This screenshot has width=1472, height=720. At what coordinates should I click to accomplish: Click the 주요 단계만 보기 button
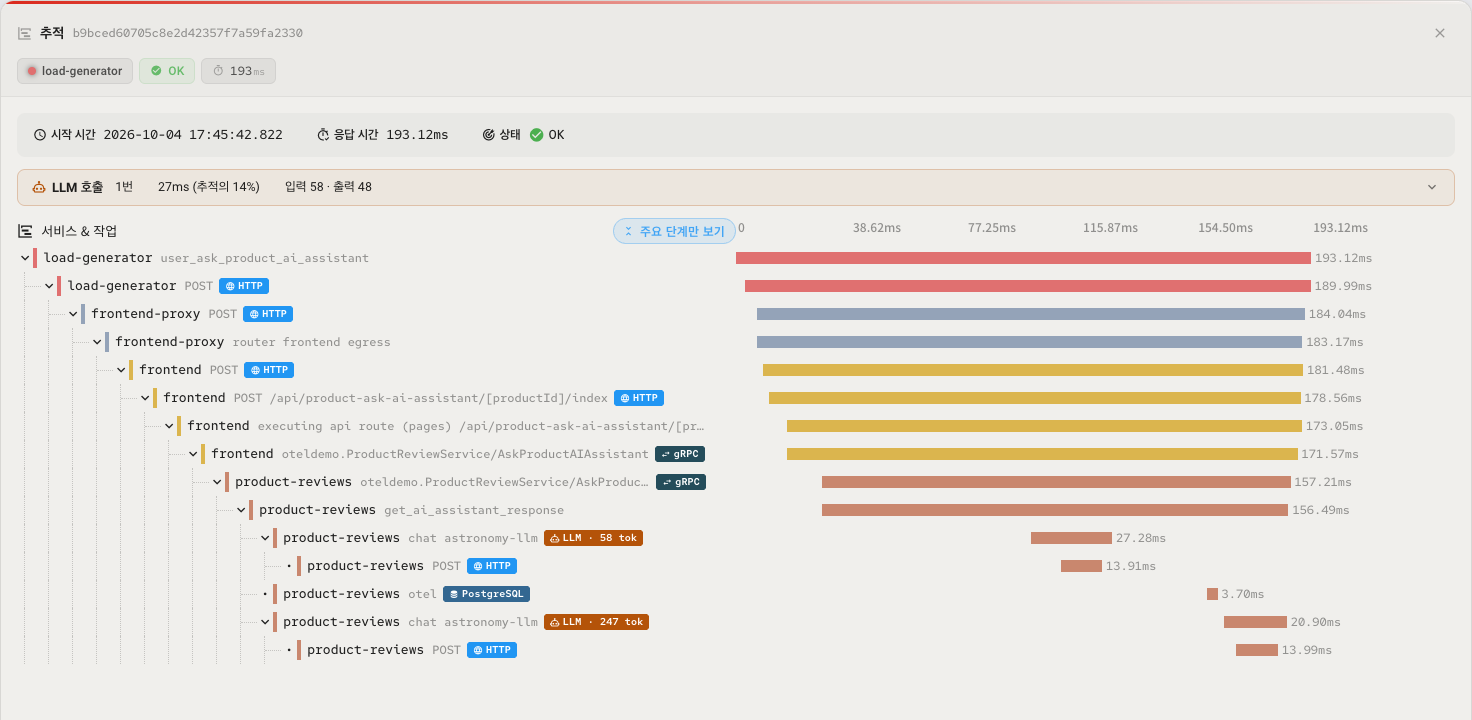(675, 231)
